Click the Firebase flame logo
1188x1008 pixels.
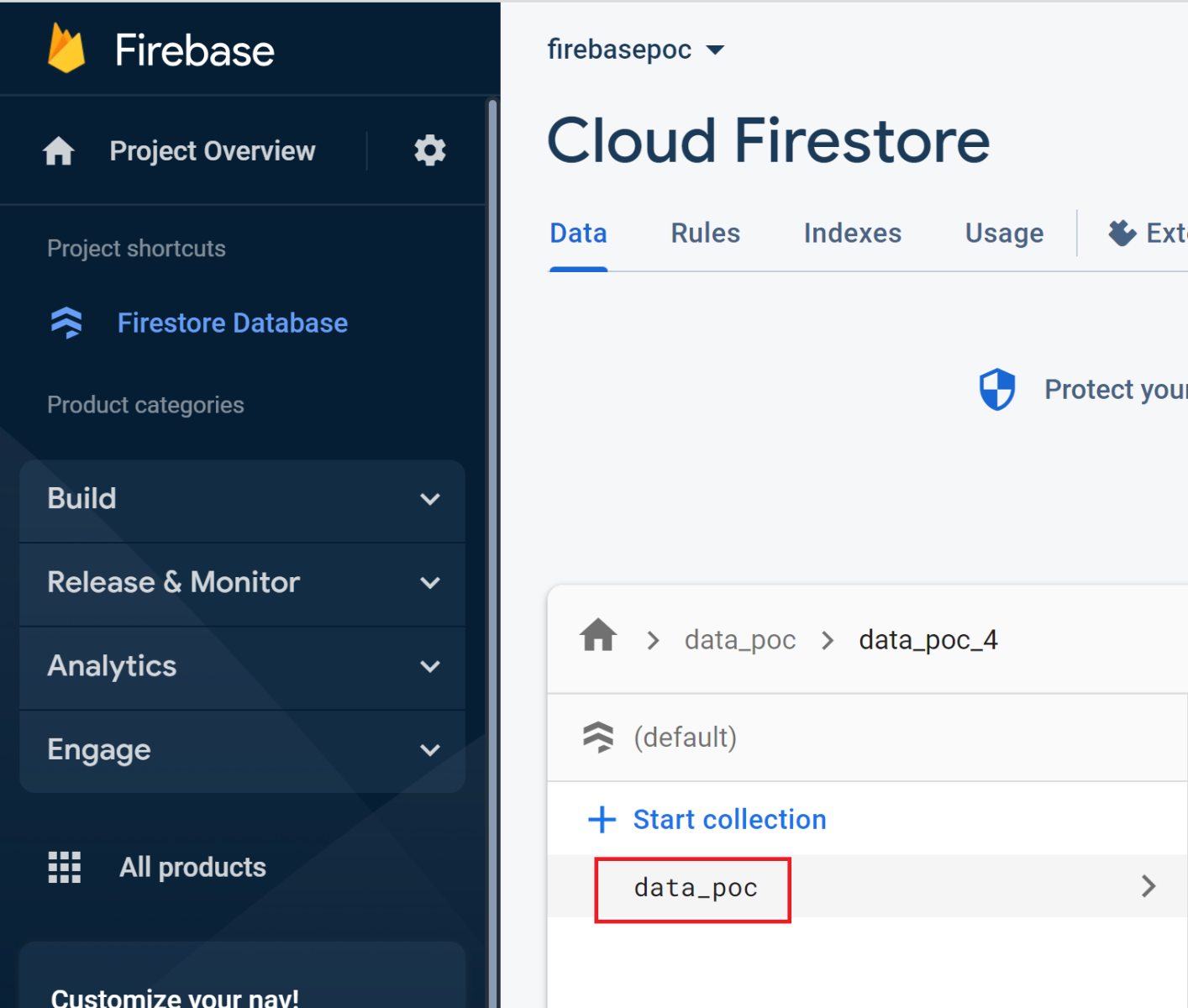pos(66,49)
